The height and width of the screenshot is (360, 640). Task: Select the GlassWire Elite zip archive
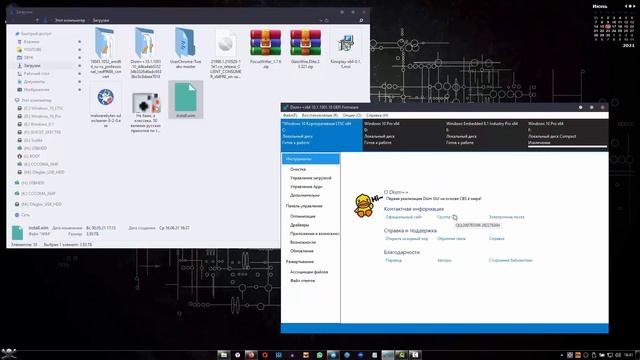tap(305, 48)
